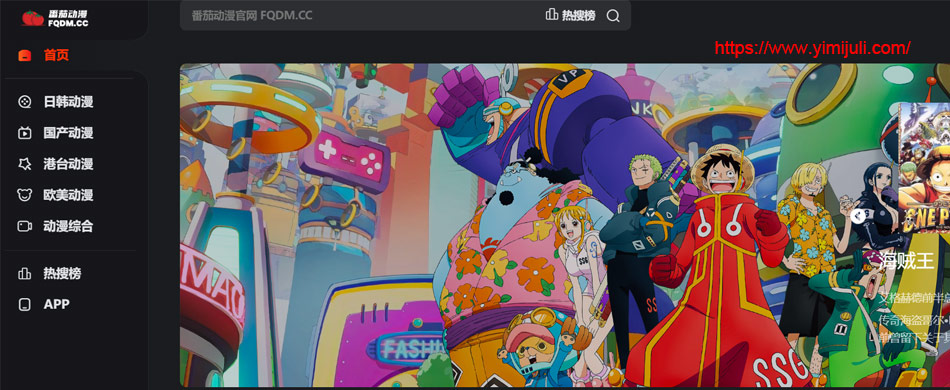The width and height of the screenshot is (950, 390).
Task: Select the red home icon beside 首页
Action: (25, 56)
